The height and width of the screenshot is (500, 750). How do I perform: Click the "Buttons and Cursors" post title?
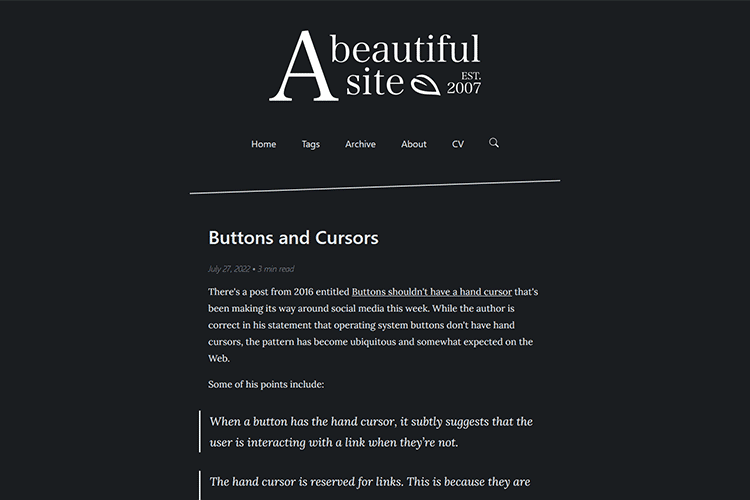coord(293,238)
